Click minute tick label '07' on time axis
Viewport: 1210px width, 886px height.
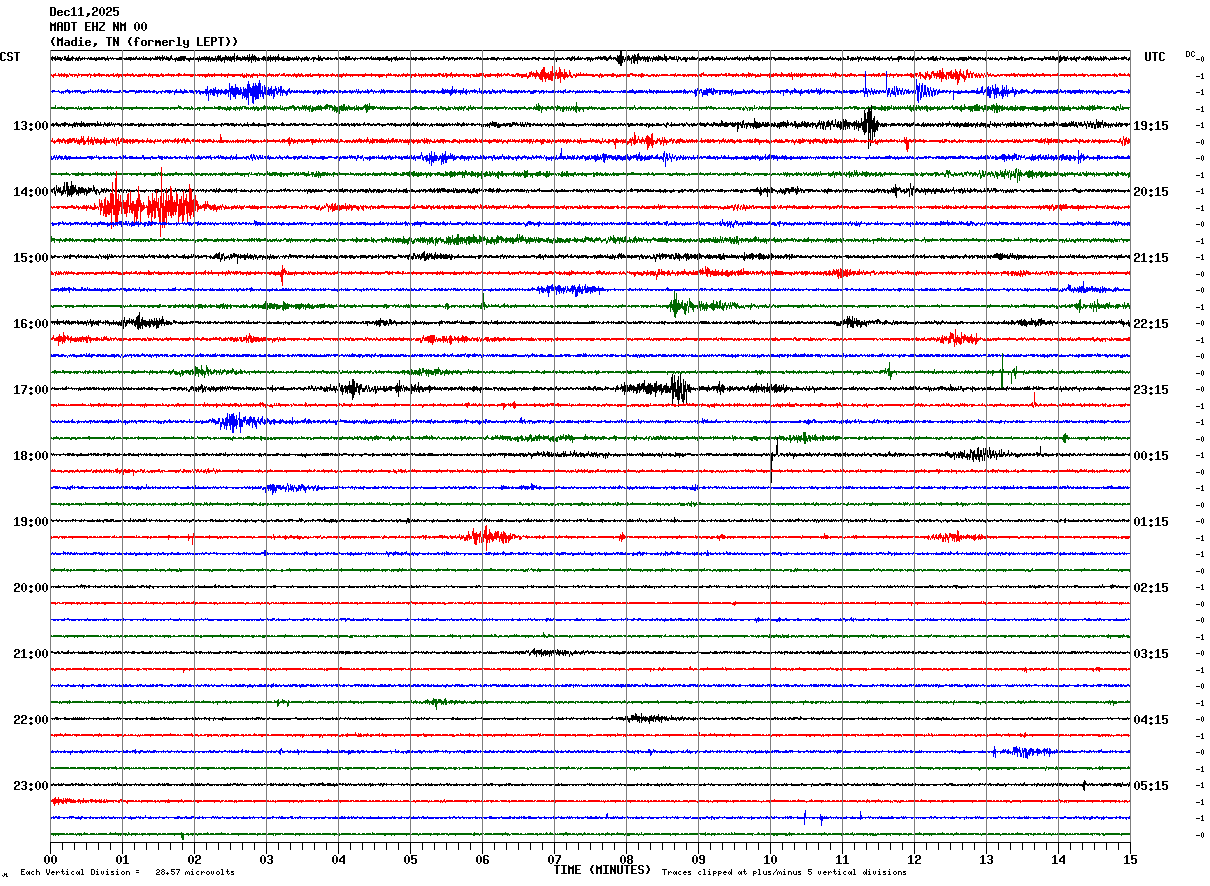click(554, 860)
